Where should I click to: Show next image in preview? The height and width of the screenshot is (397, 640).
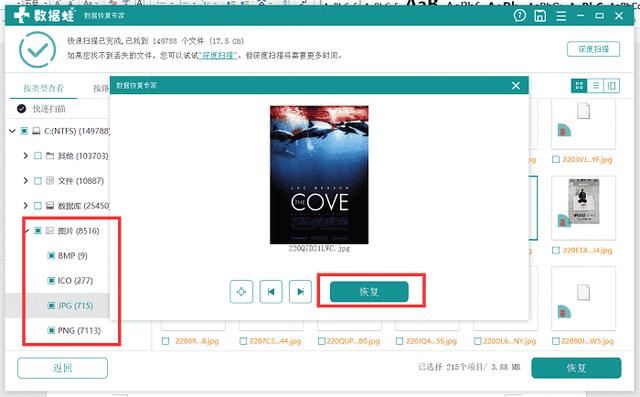[x=300, y=292]
